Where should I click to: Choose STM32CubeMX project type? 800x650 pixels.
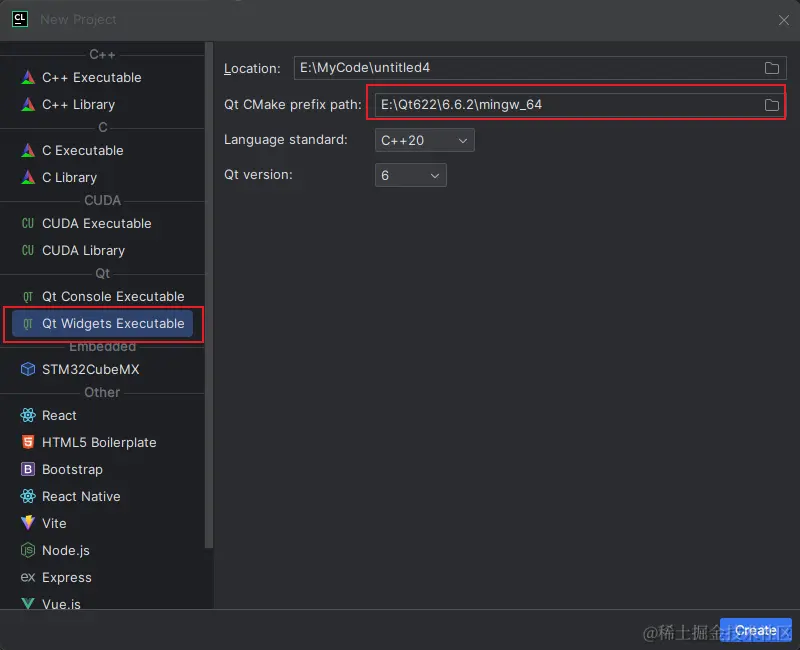tap(103, 369)
